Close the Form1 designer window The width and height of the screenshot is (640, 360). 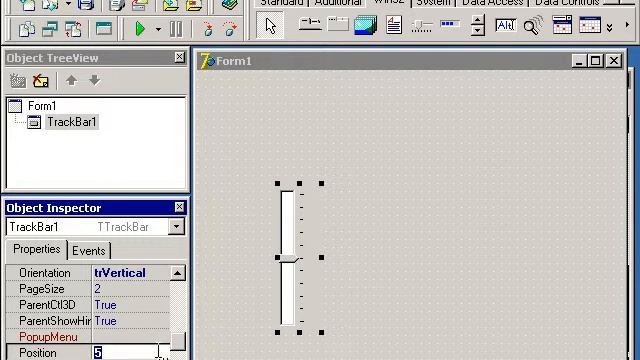(x=613, y=61)
